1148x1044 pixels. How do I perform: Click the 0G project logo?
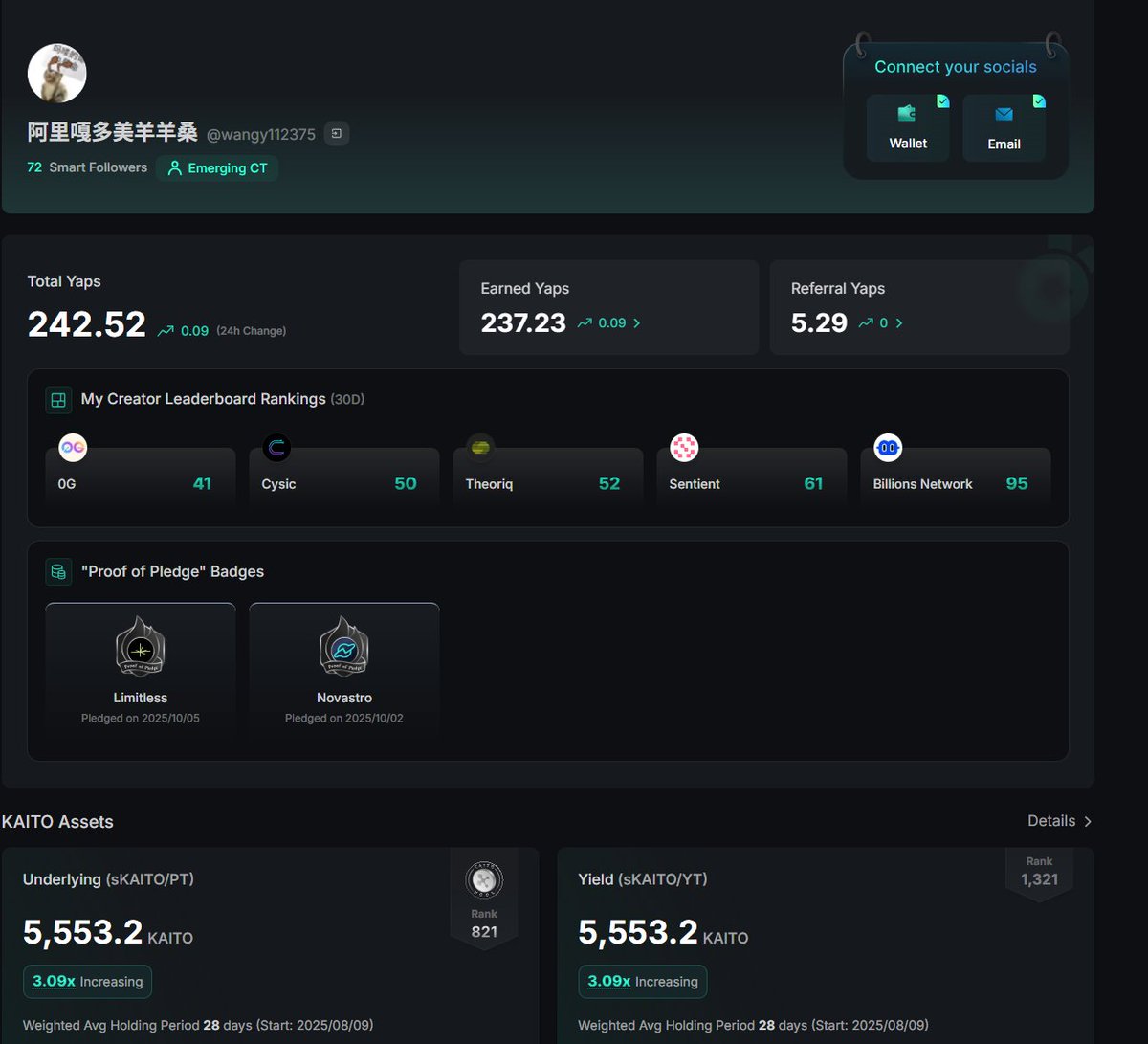[x=73, y=447]
